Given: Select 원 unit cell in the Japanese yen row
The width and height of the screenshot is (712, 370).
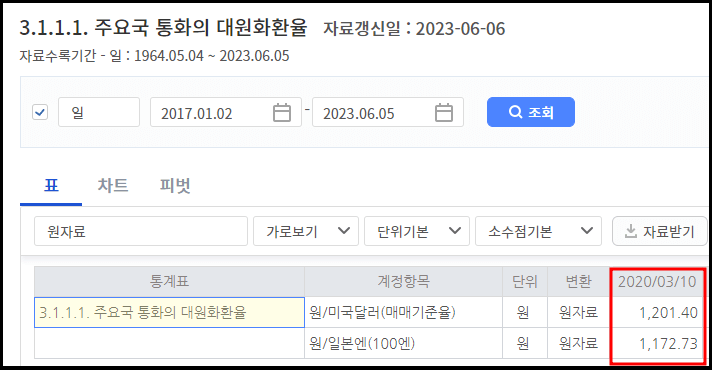Looking at the screenshot, I should (x=525, y=343).
